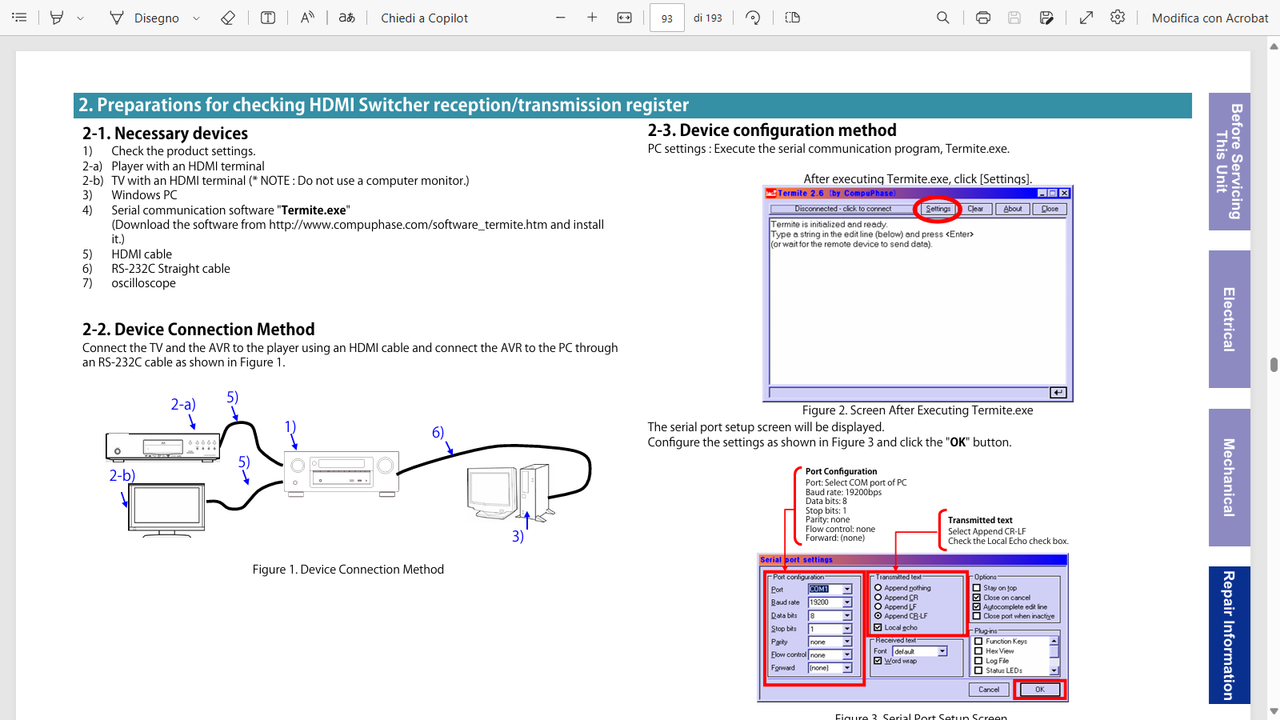Open PDF viewer settings gear

pyautogui.click(x=1118, y=18)
